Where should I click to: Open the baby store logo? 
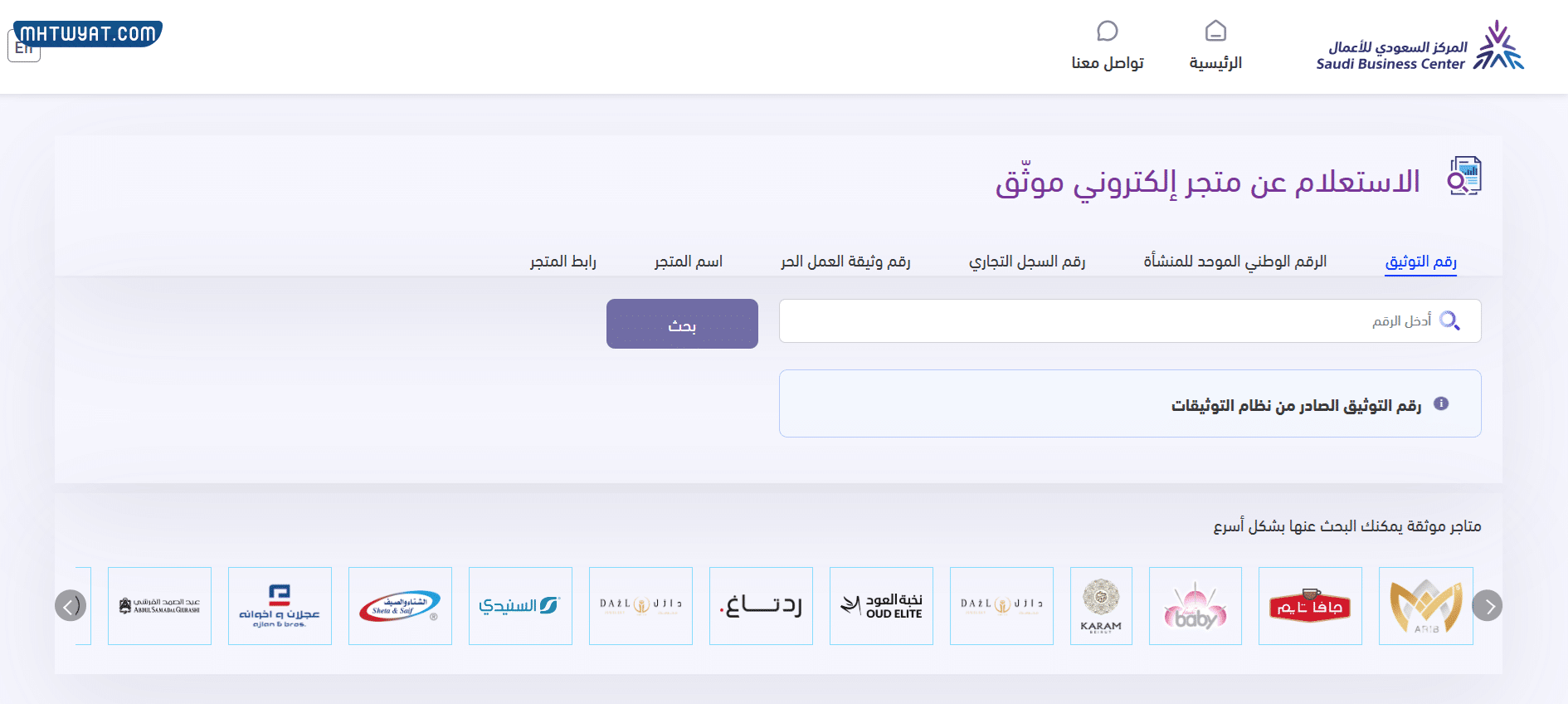coord(1195,606)
